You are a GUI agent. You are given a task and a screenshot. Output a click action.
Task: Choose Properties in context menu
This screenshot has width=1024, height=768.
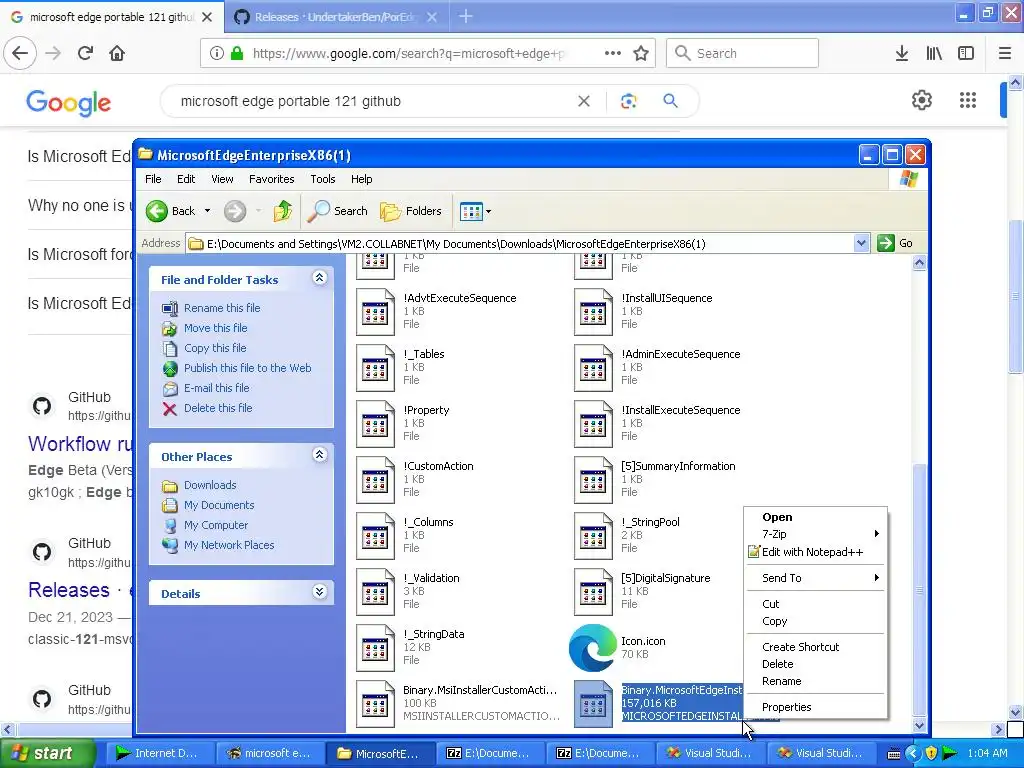pos(816,707)
